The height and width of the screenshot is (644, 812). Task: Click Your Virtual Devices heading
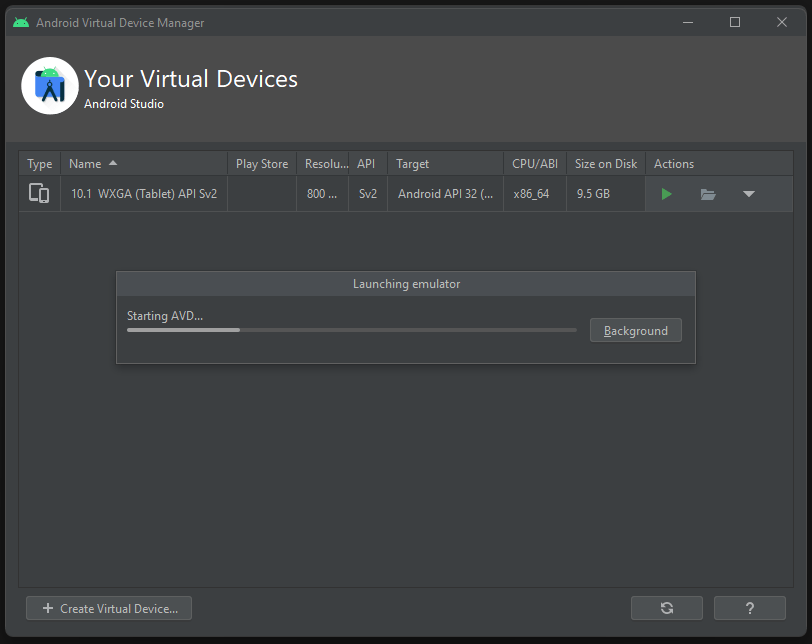pyautogui.click(x=191, y=79)
